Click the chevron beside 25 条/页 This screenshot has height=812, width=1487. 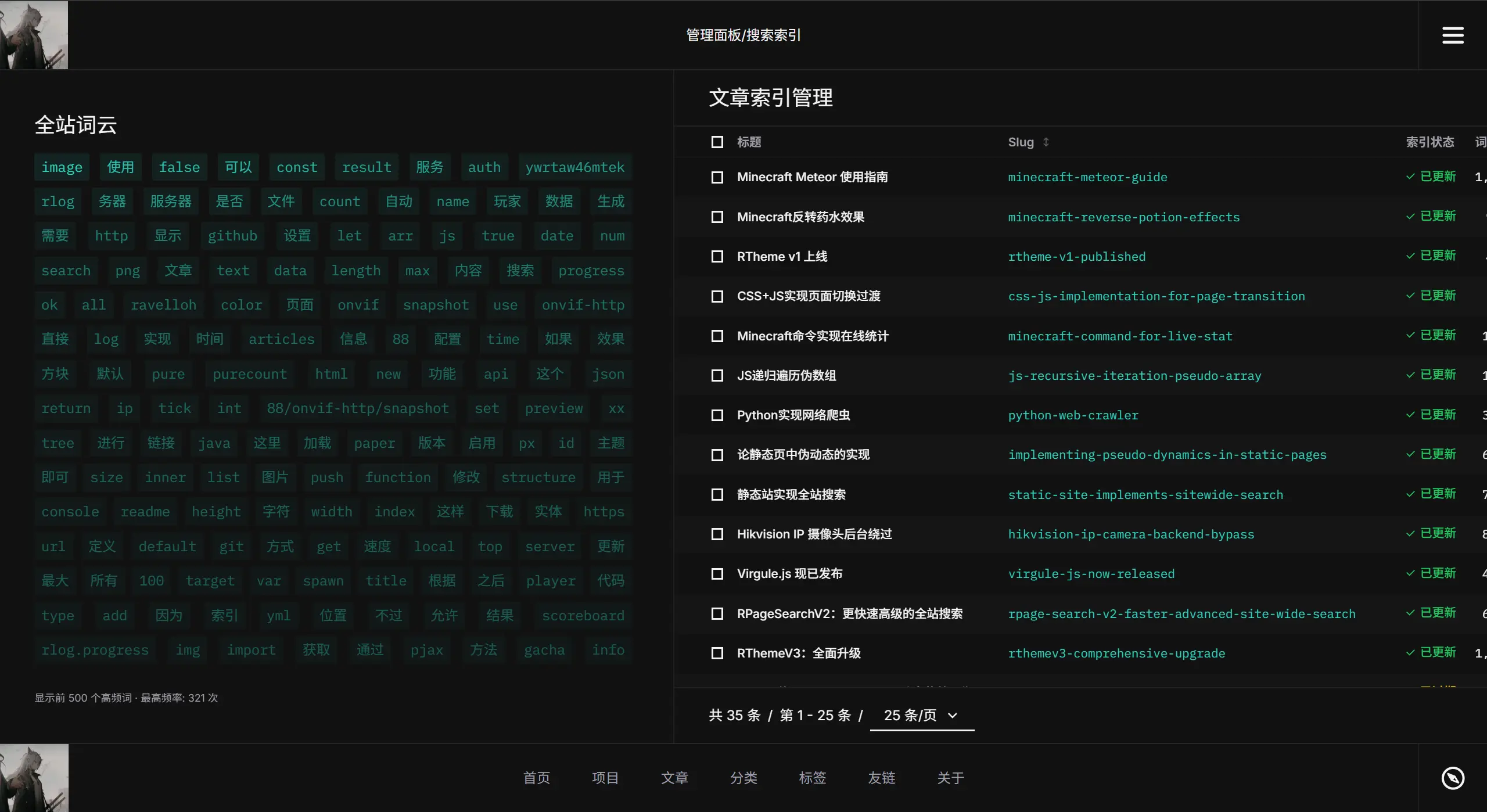tap(953, 716)
